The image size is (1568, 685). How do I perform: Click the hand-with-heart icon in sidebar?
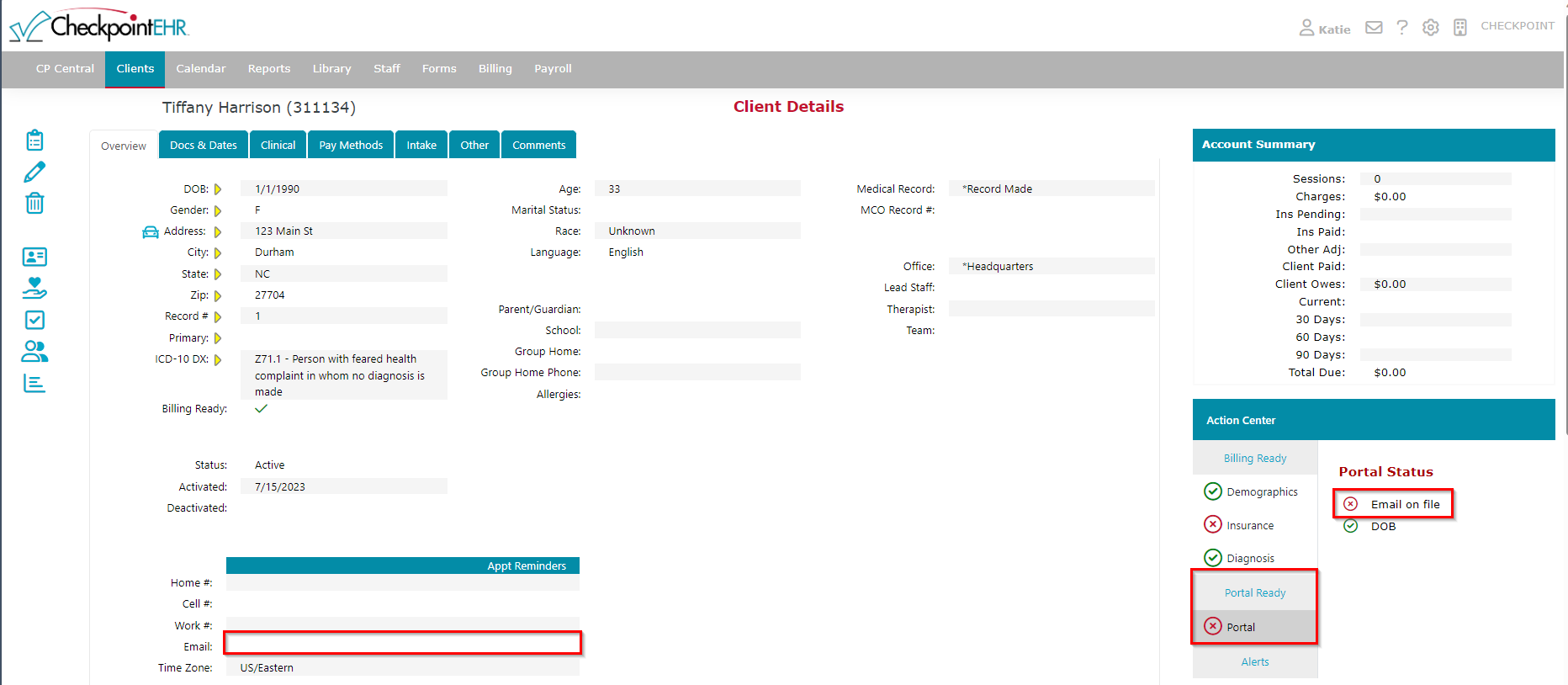[x=34, y=288]
